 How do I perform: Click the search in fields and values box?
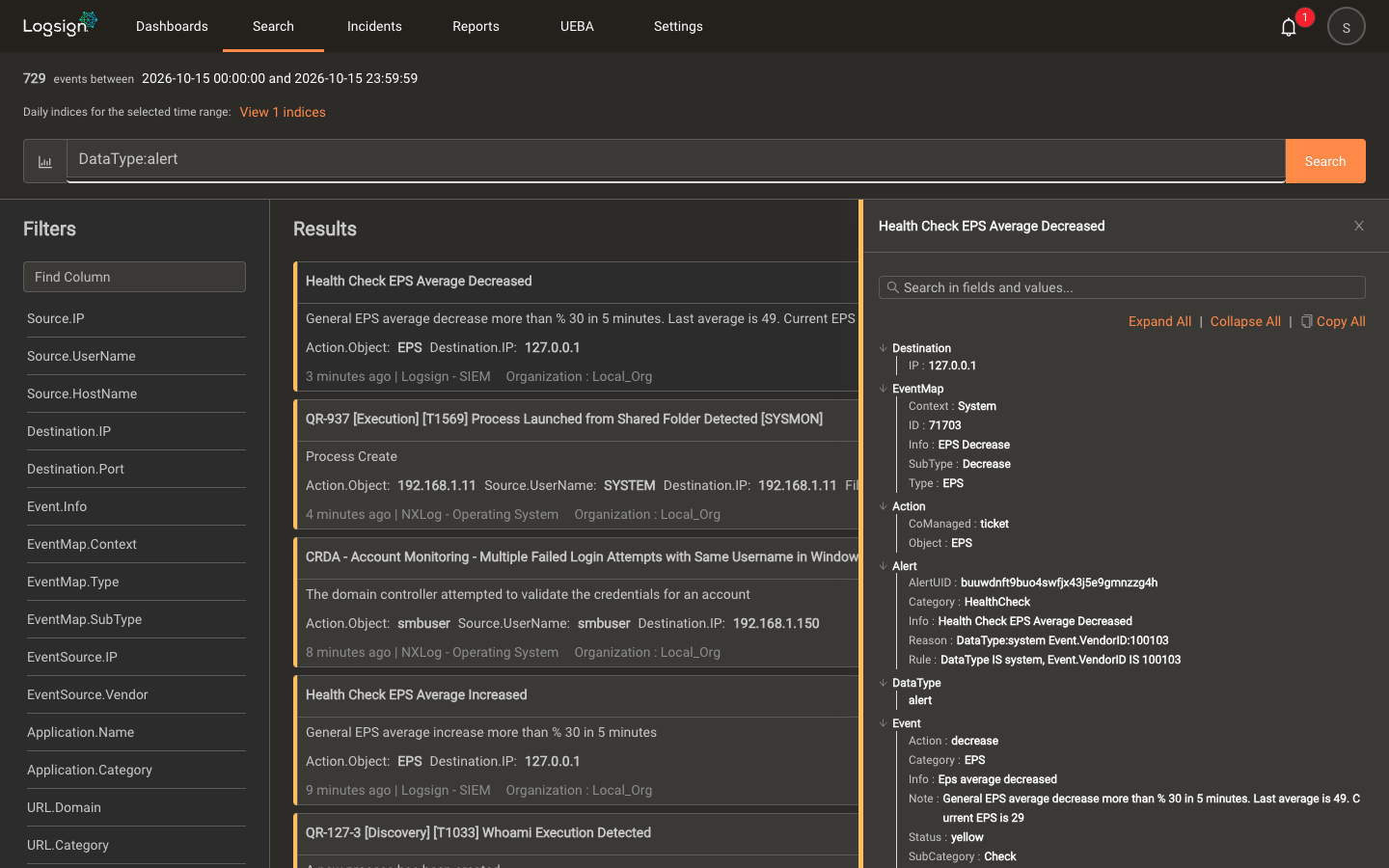click(1122, 287)
